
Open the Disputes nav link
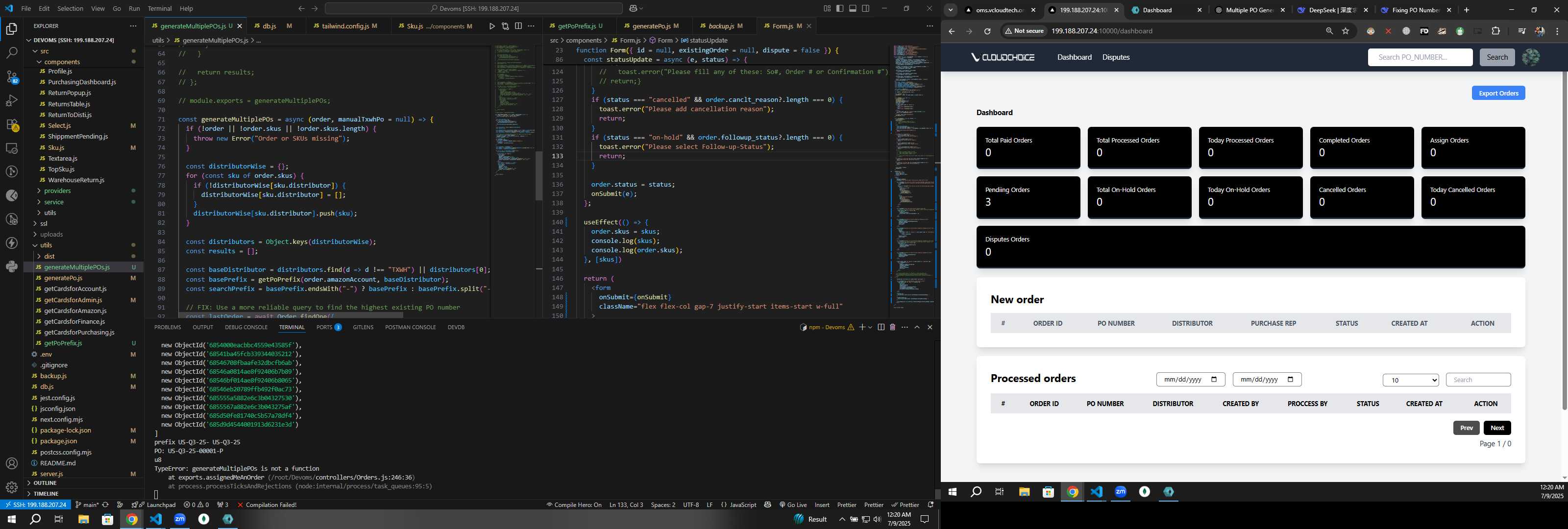(1116, 57)
